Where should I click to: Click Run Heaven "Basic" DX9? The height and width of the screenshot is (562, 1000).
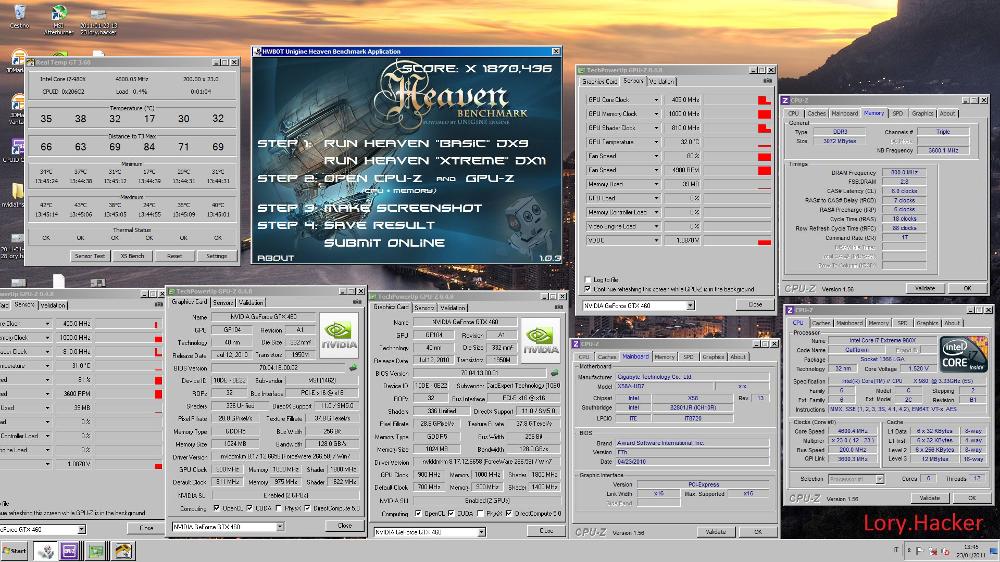[x=426, y=144]
